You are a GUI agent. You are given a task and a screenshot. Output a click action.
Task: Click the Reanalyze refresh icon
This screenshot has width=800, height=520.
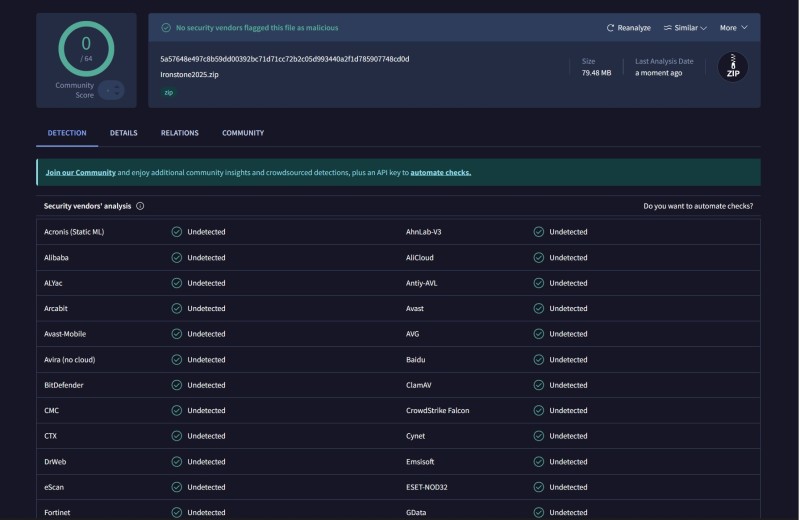[611, 28]
